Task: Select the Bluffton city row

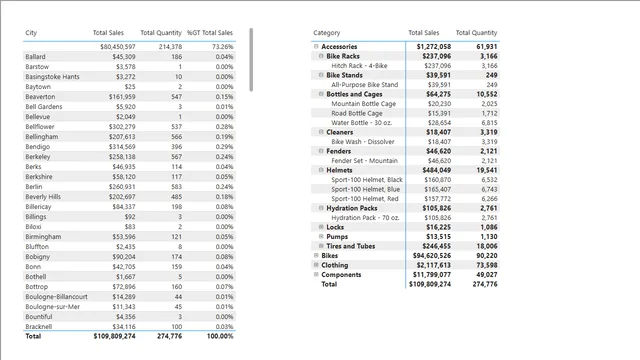Action: (x=129, y=247)
